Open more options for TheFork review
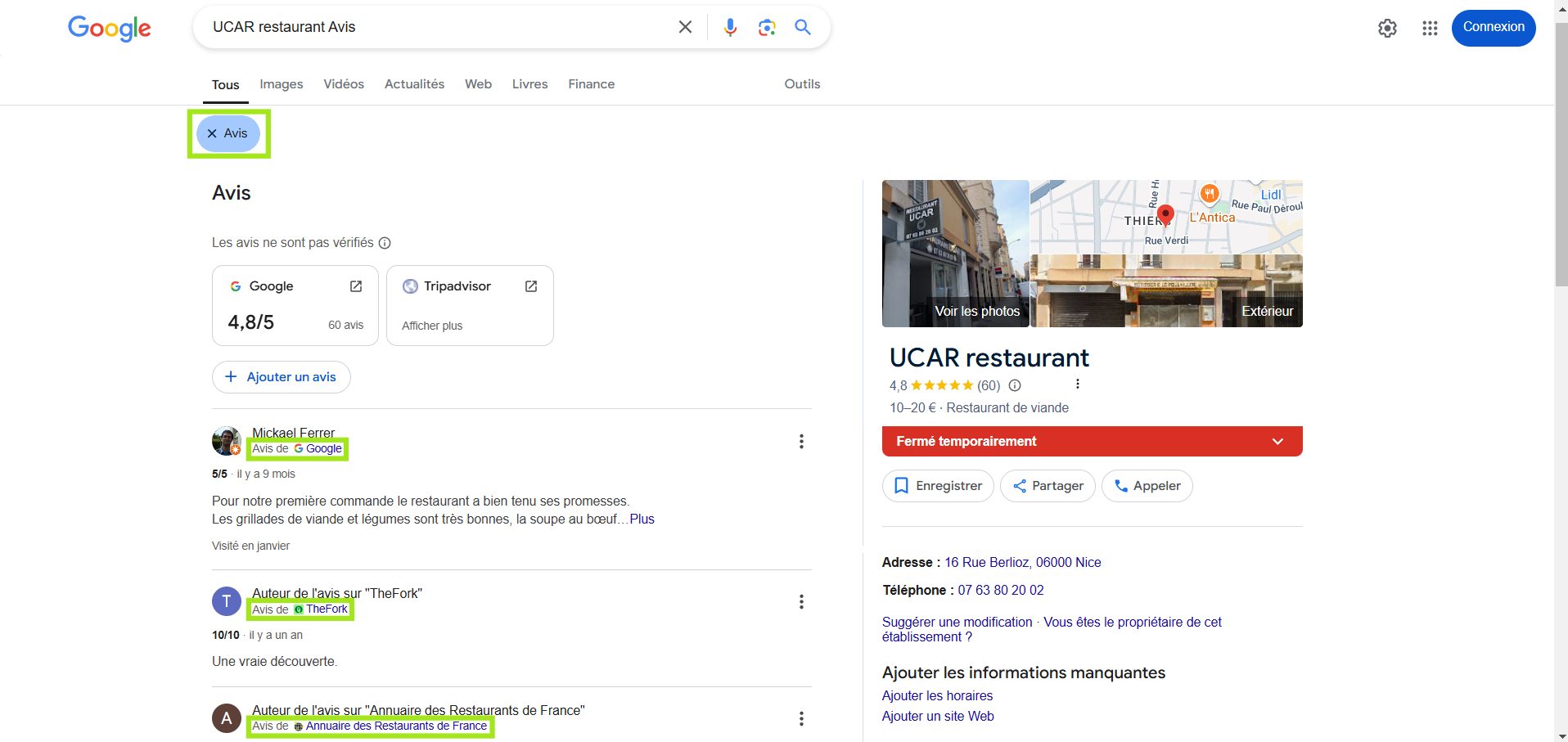 801,602
